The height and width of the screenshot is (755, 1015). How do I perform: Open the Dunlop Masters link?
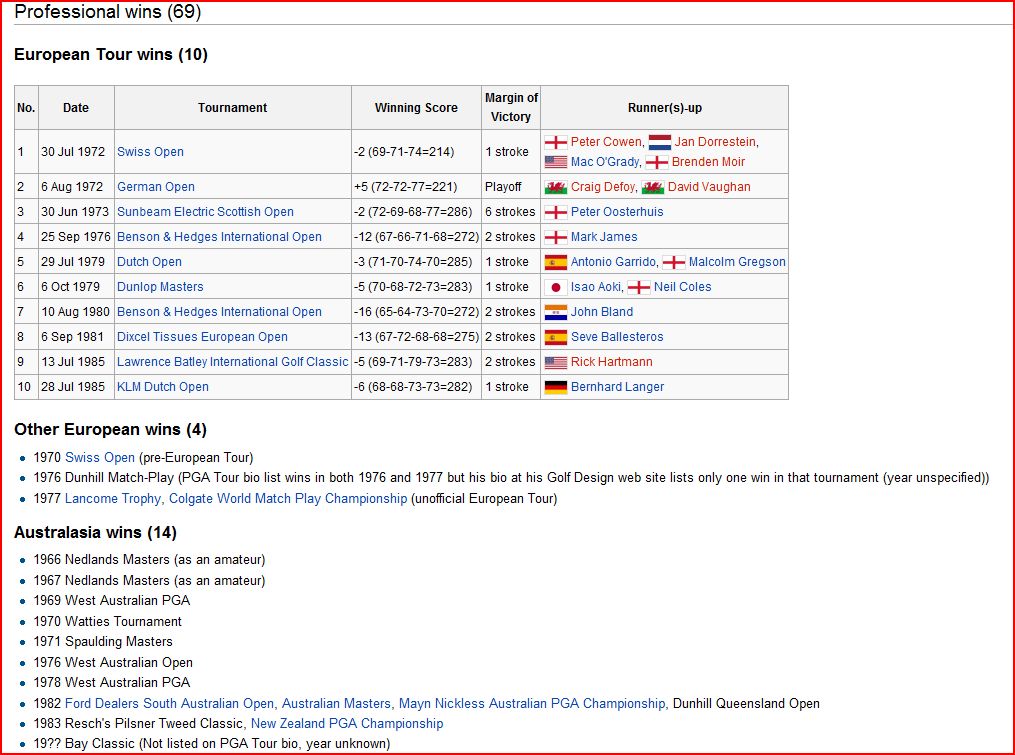pyautogui.click(x=160, y=287)
